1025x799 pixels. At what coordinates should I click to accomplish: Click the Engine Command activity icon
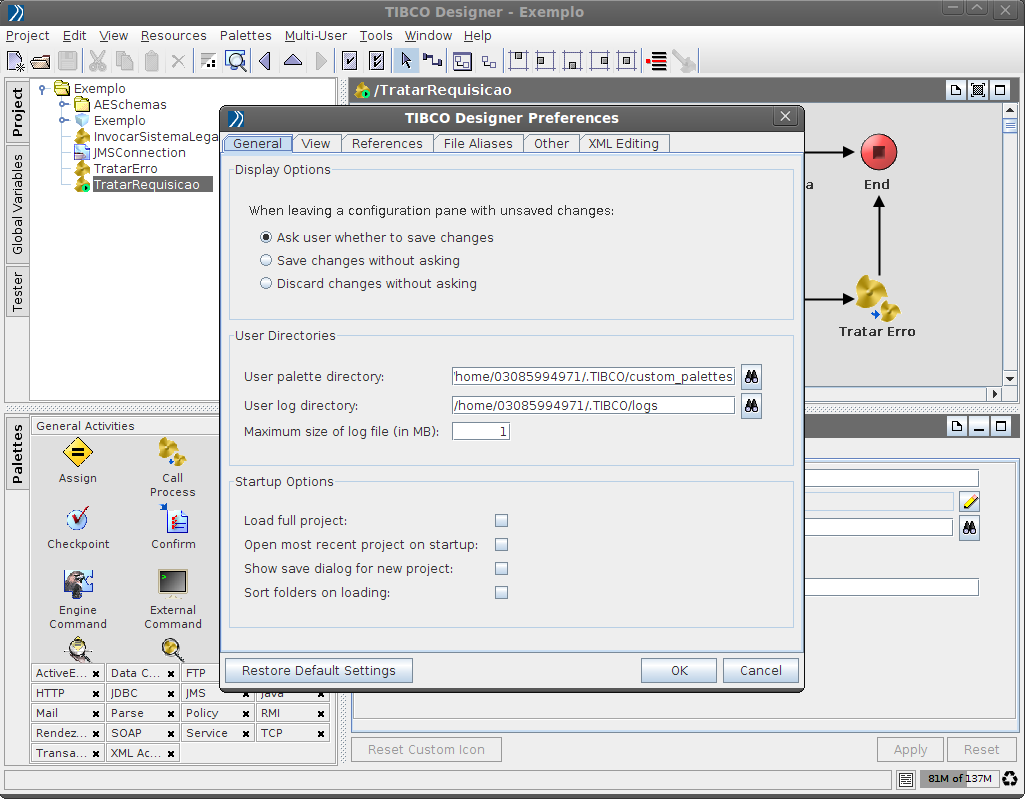click(x=77, y=584)
